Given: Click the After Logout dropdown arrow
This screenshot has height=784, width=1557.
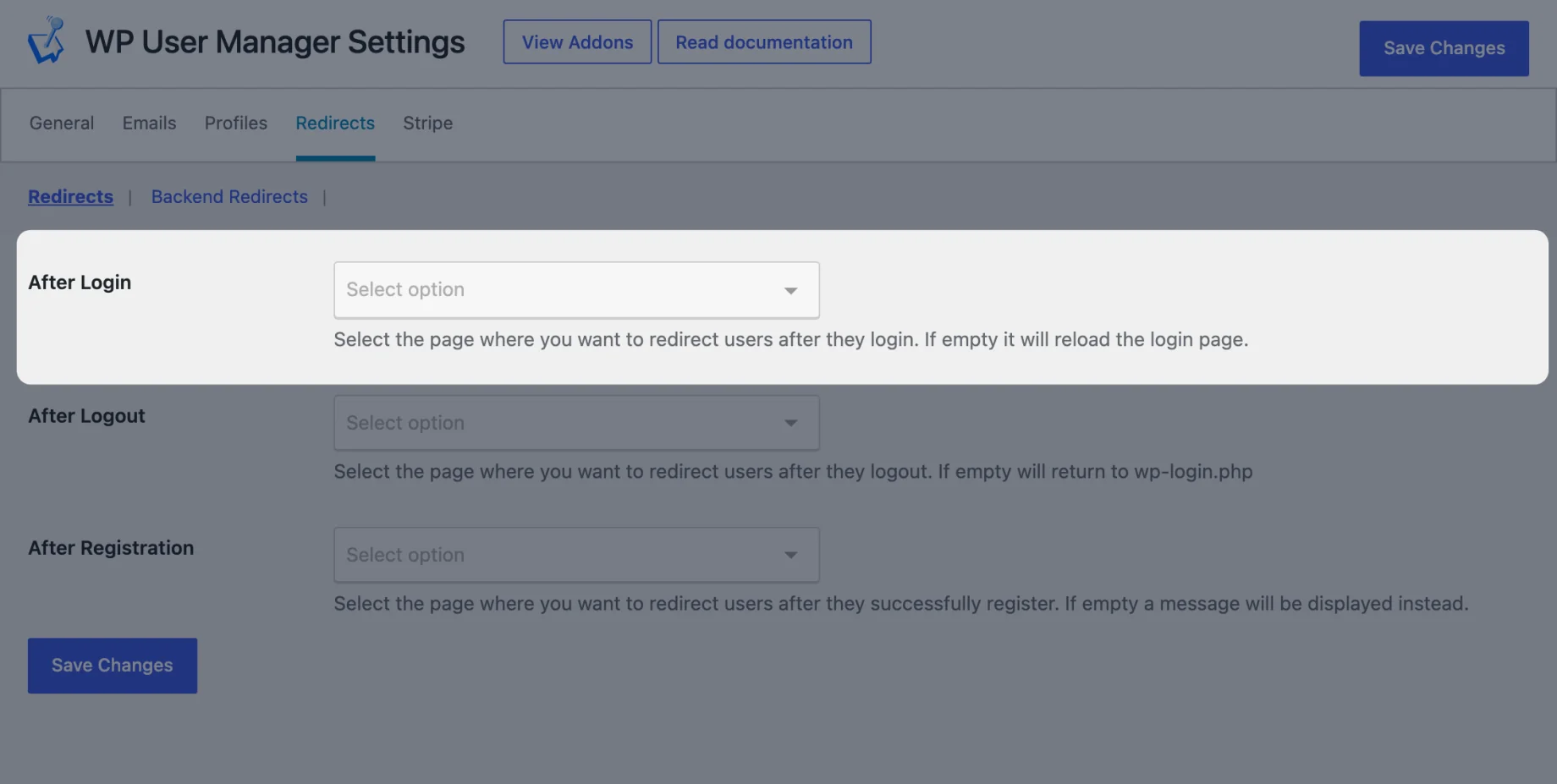Looking at the screenshot, I should click(790, 423).
